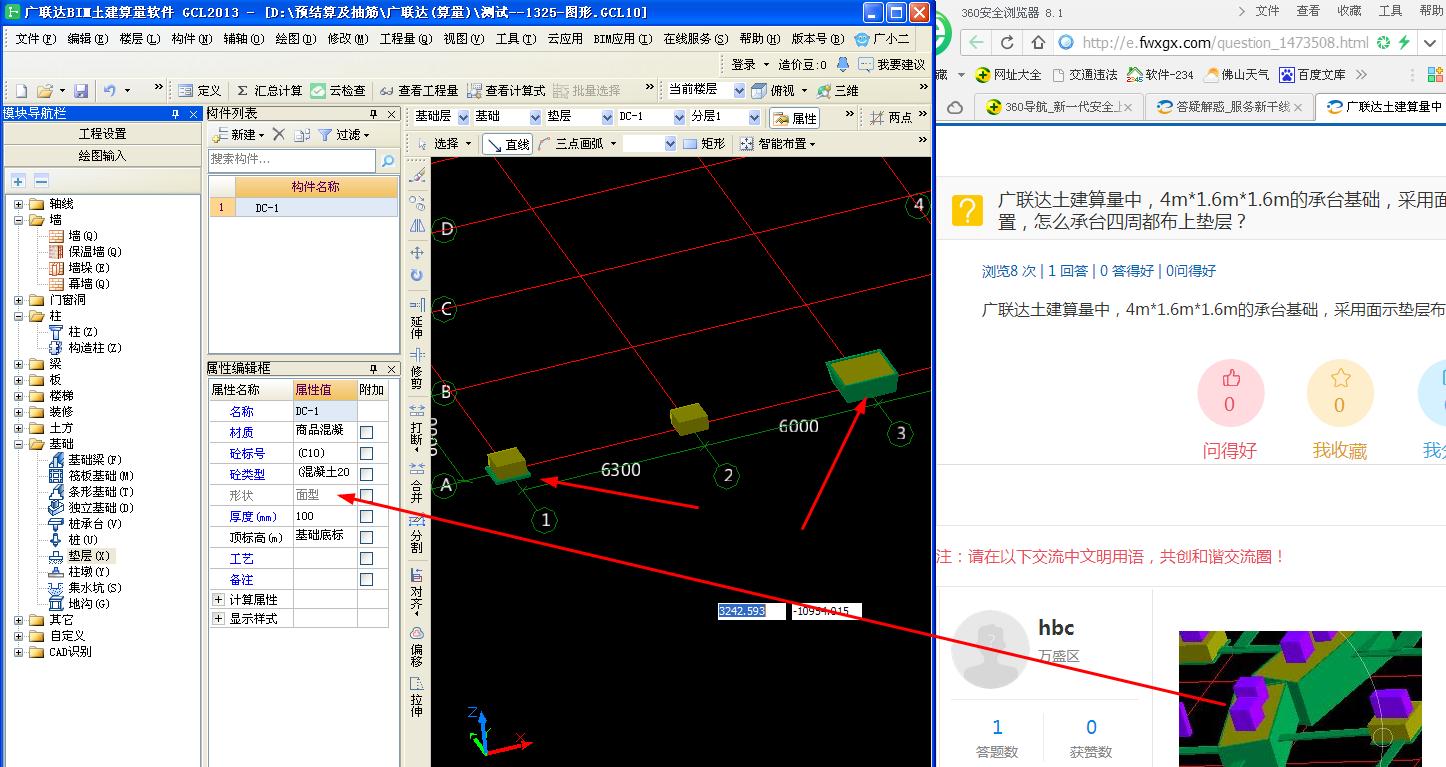Toggle the 备注 附加 checkbox

pos(367,579)
